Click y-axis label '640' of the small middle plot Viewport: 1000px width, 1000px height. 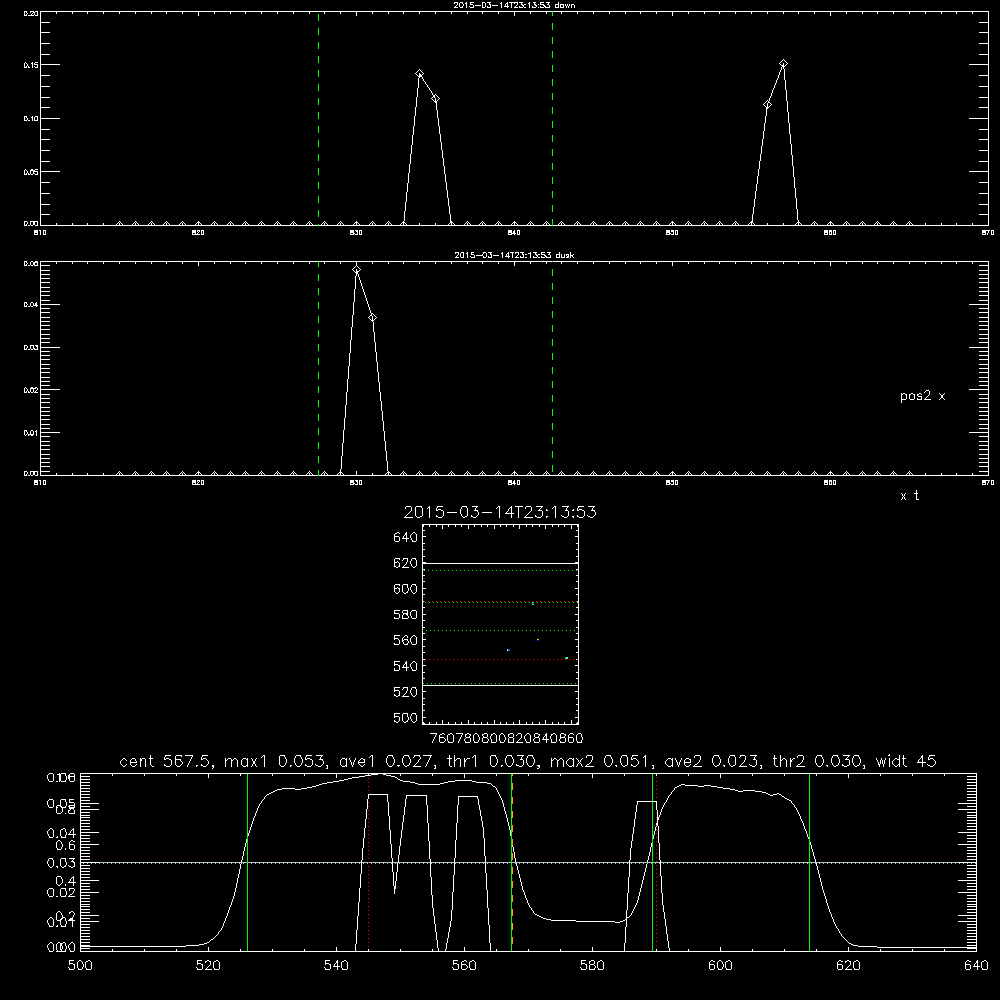coord(406,538)
